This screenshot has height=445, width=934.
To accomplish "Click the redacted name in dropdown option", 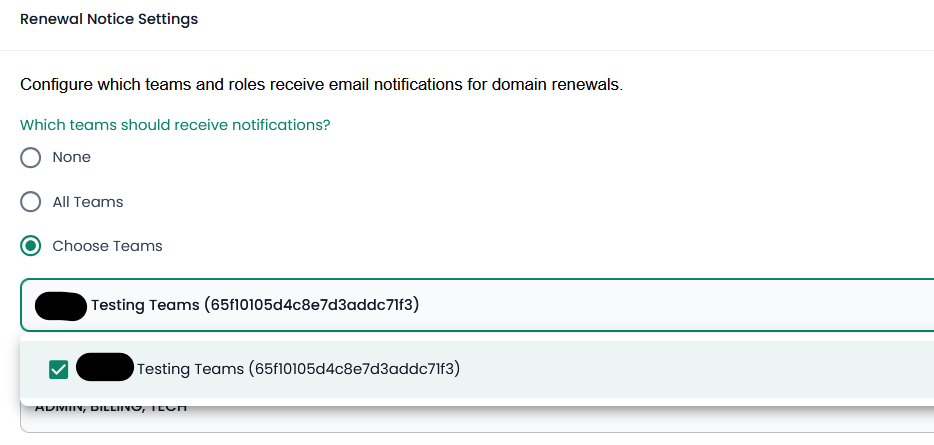I will coord(105,368).
